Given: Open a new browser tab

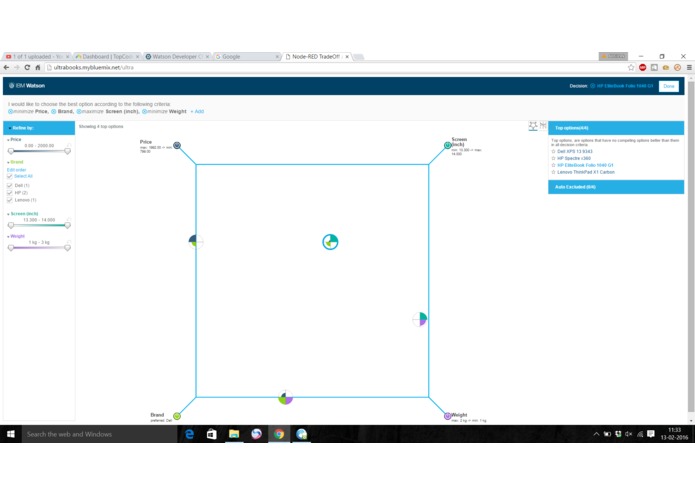Looking at the screenshot, I should coord(359,57).
